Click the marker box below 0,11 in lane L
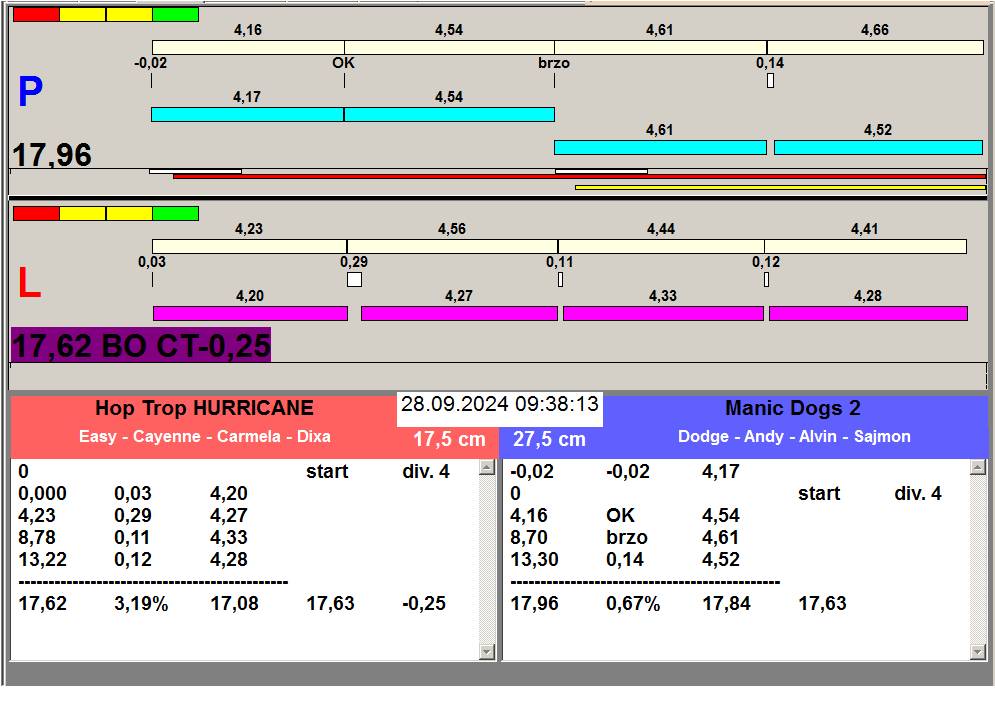This screenshot has height=716, width=995. point(560,280)
